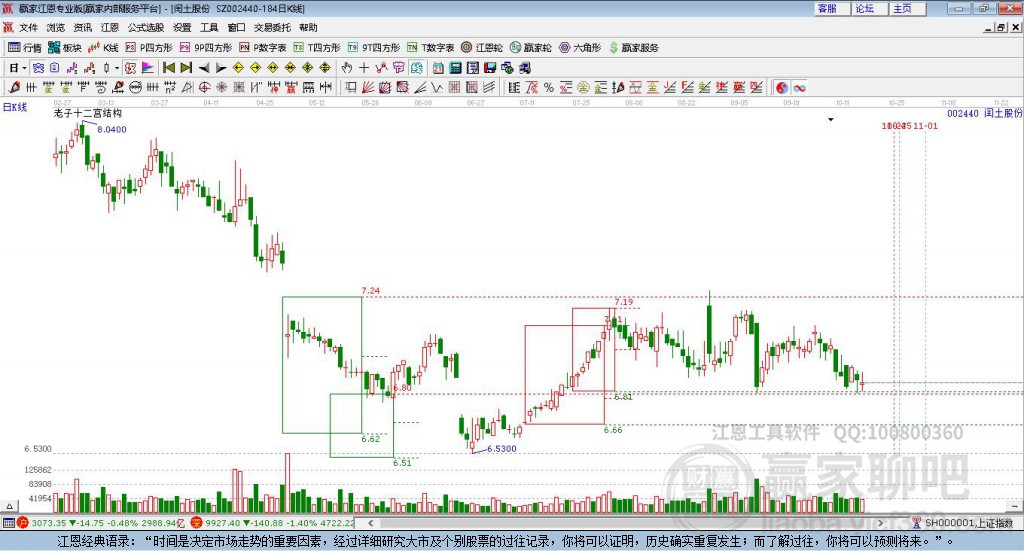Open the T四方形 tool

pyautogui.click(x=317, y=48)
